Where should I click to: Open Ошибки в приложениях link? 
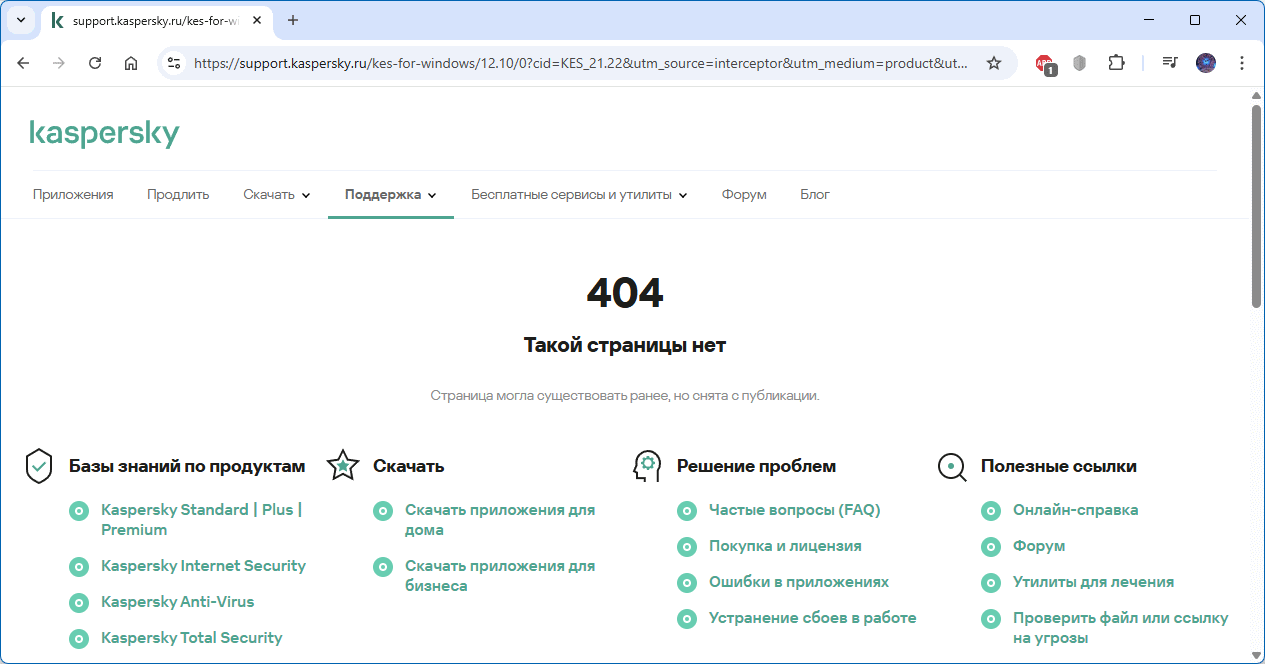799,582
